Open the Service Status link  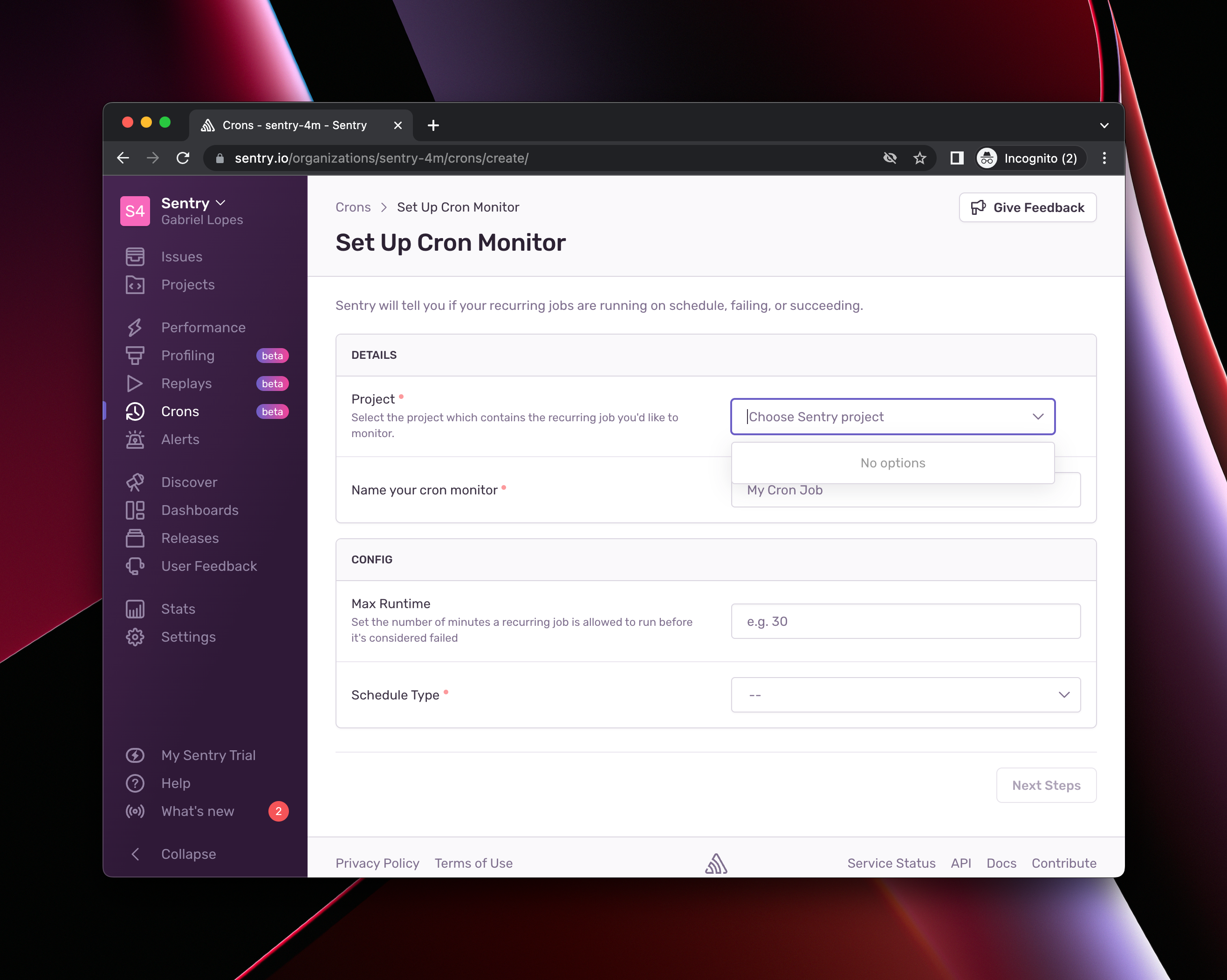click(x=891, y=863)
